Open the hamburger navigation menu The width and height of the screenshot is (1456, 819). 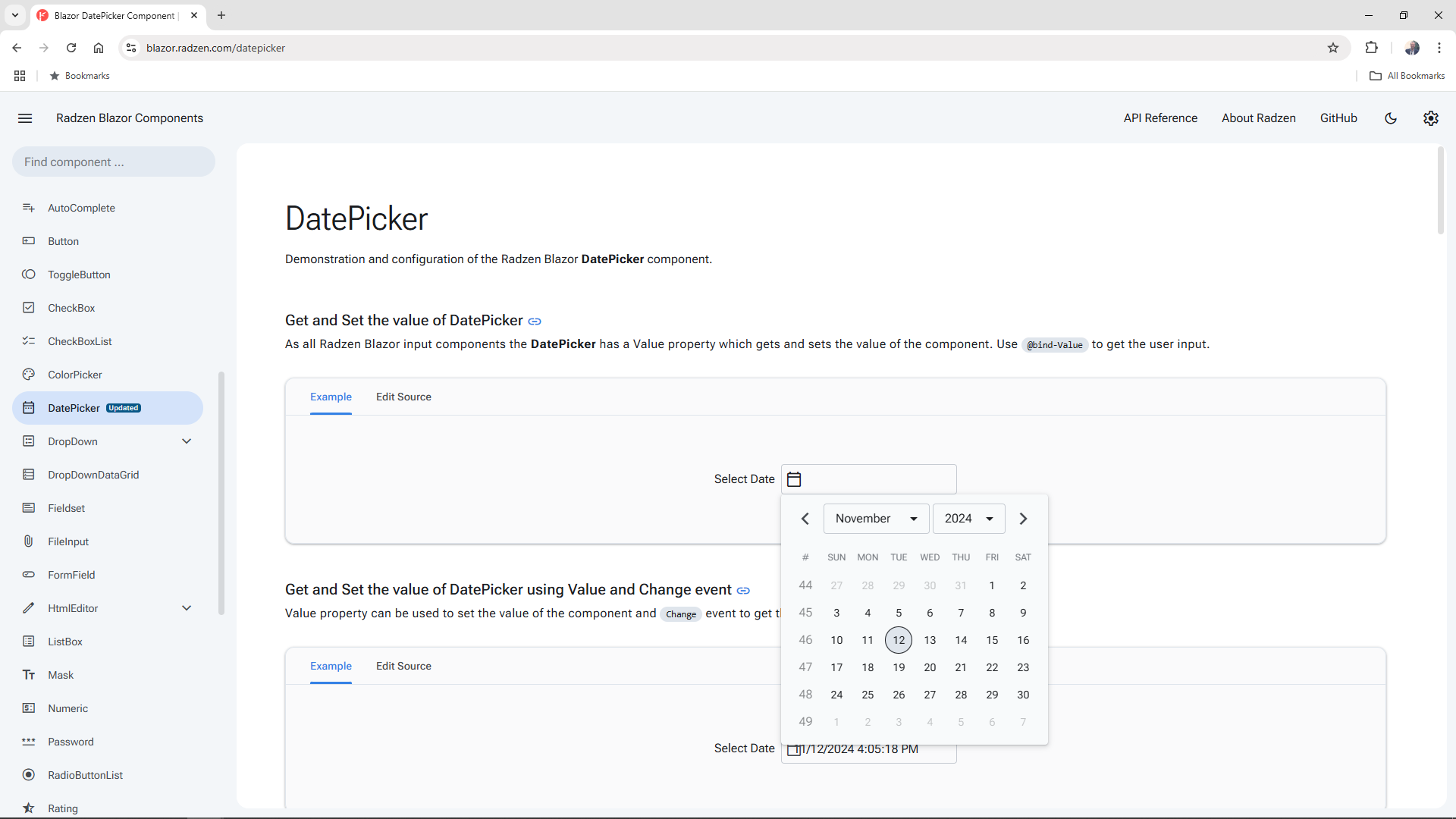[25, 118]
